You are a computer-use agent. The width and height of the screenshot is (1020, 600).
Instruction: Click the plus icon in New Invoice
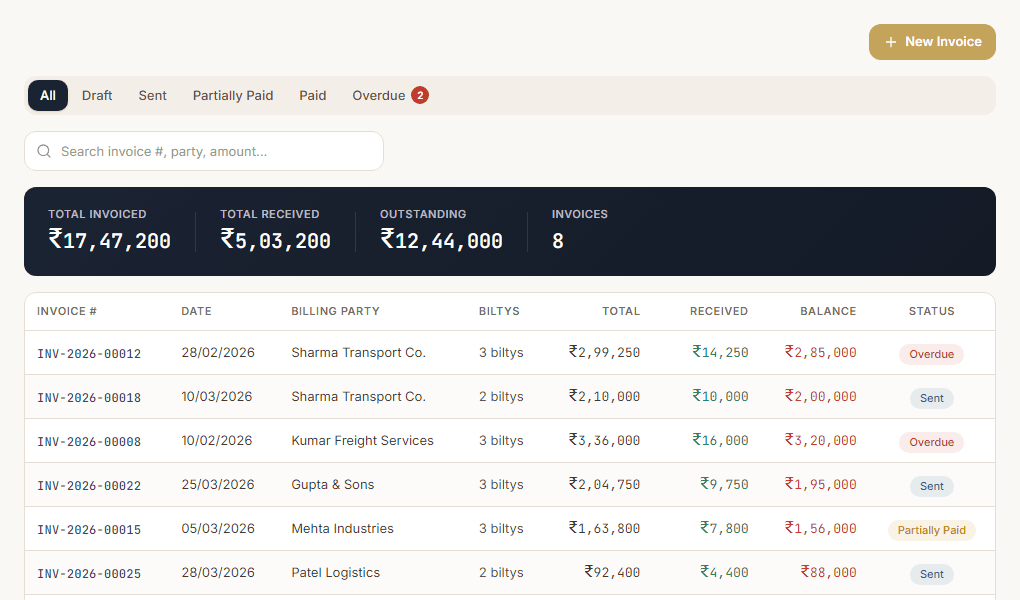point(891,42)
